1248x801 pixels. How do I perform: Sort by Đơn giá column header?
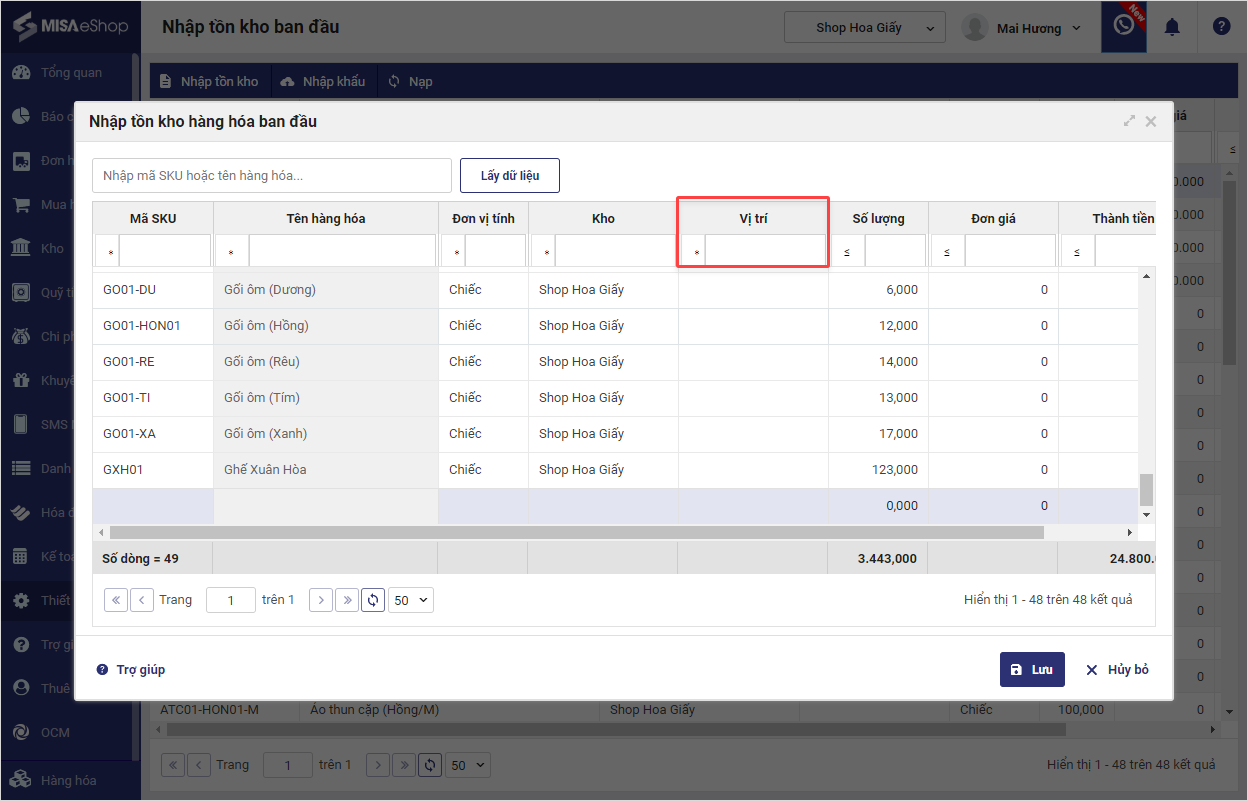(x=994, y=218)
